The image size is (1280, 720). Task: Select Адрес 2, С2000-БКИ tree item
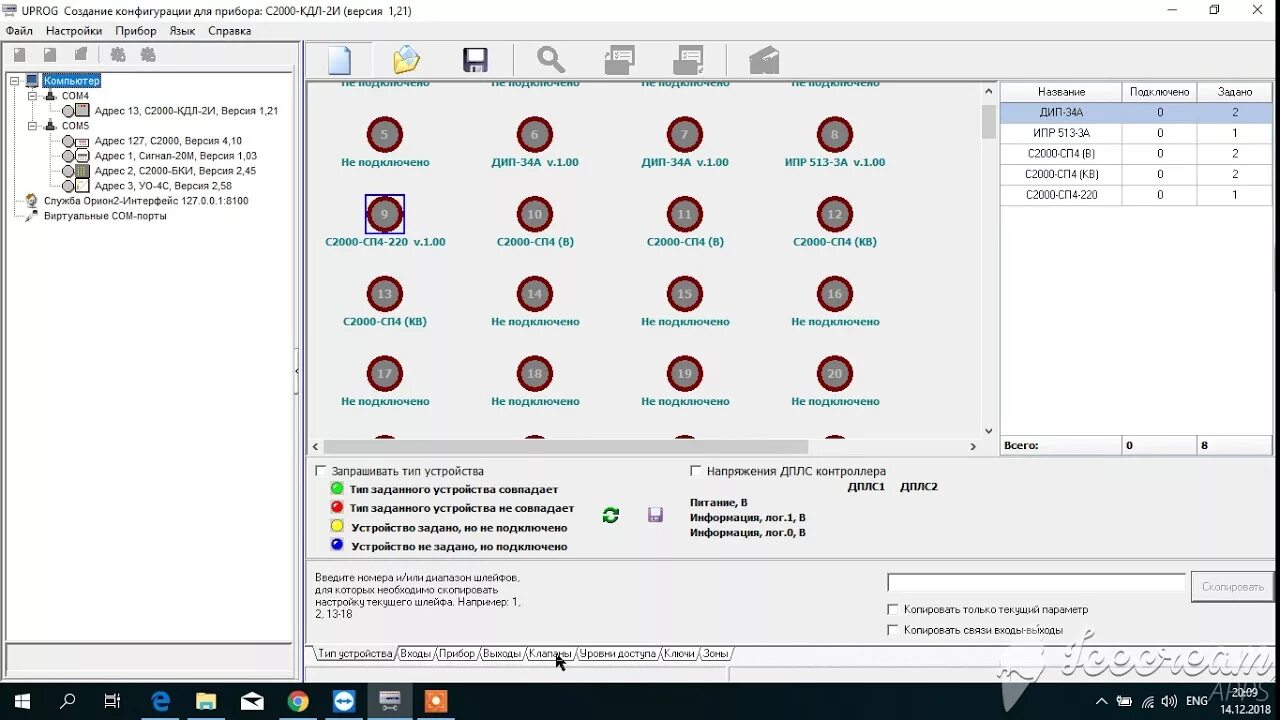pos(175,171)
